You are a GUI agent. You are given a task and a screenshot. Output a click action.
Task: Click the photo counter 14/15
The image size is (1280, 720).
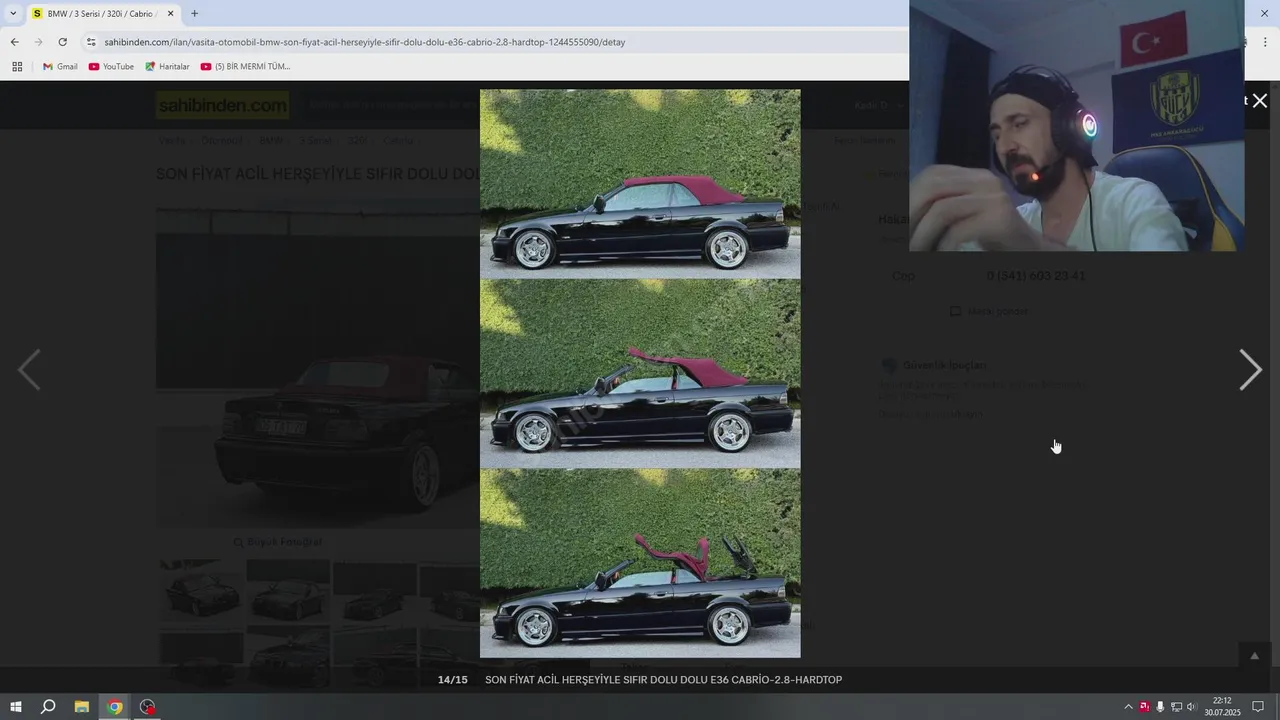452,680
